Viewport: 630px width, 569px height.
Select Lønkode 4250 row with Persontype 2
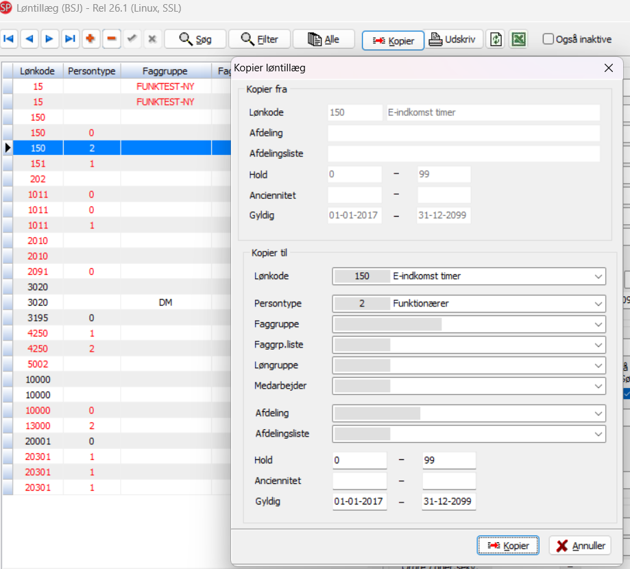click(x=117, y=349)
